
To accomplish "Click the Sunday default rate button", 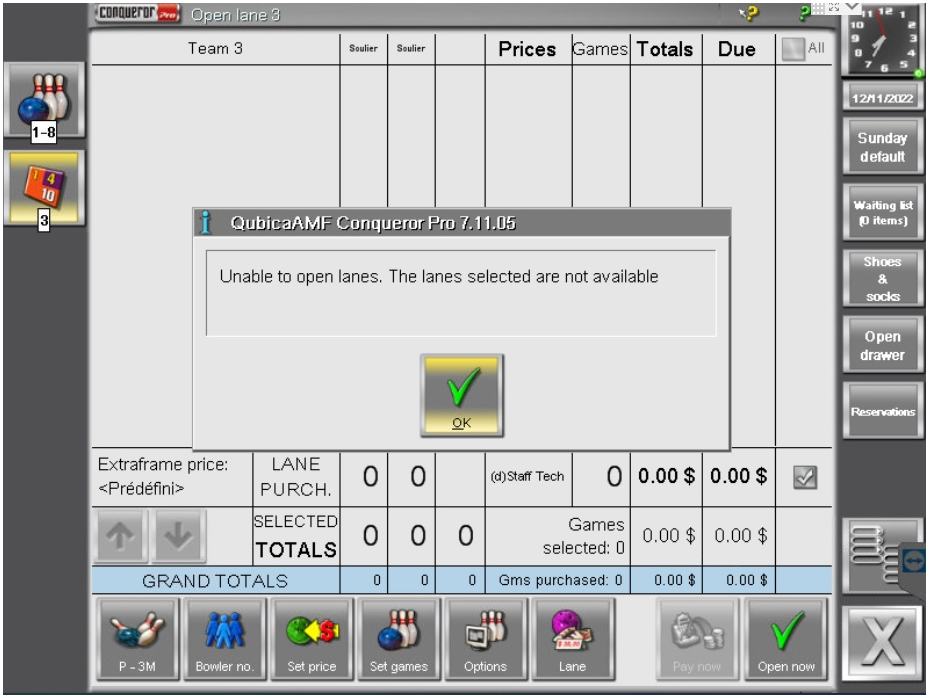I will [883, 146].
